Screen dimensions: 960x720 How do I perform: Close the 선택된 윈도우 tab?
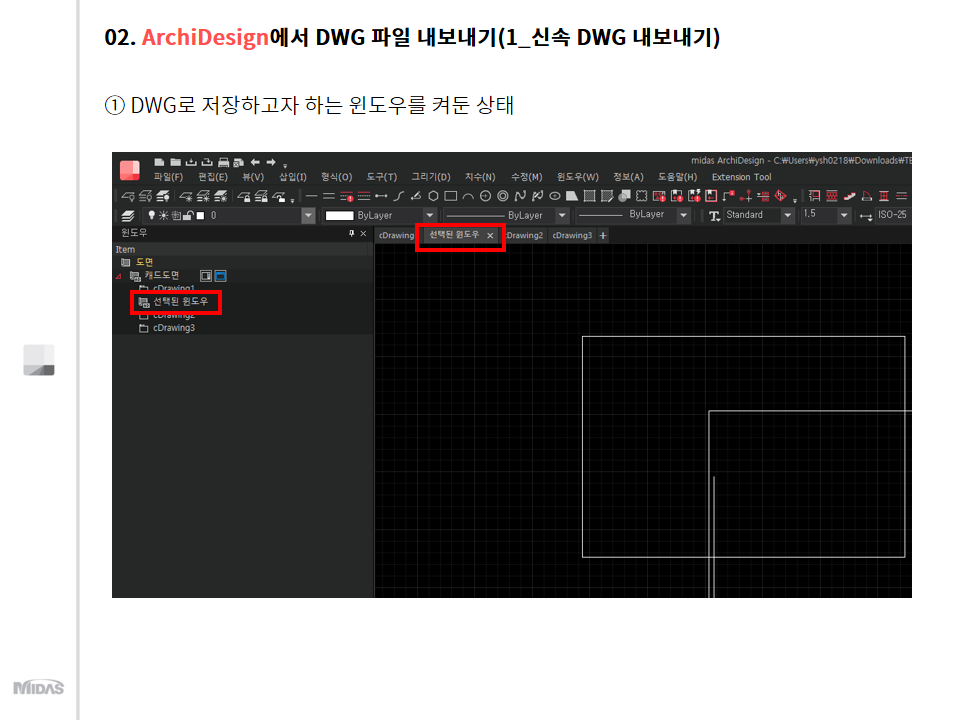pos(490,236)
